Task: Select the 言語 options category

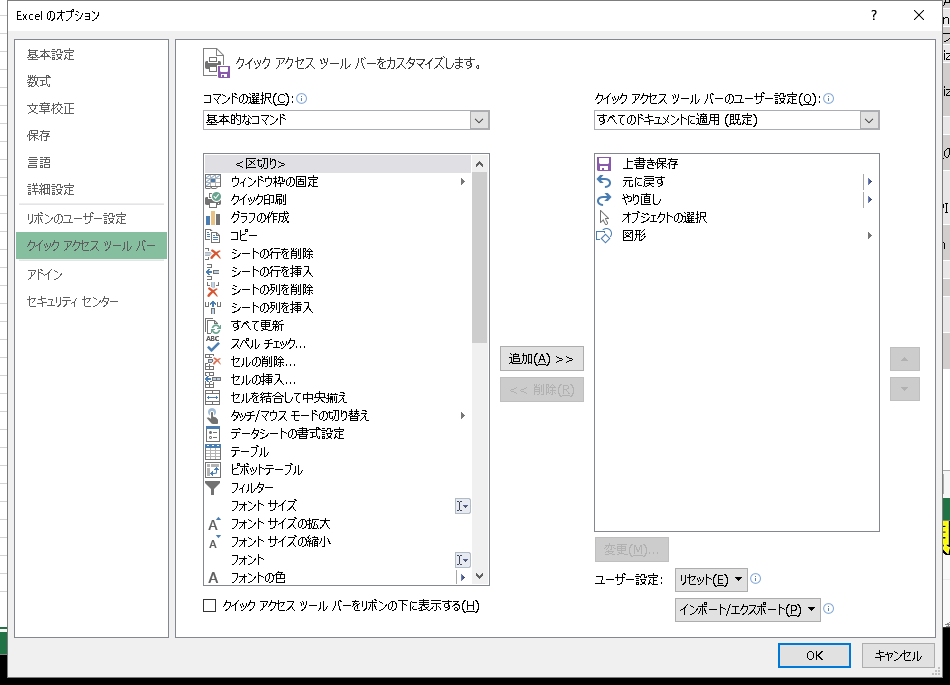Action: (91, 162)
